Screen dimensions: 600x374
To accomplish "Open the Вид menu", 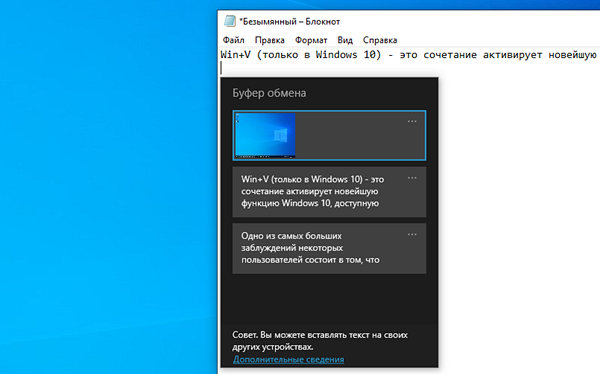I will [345, 40].
